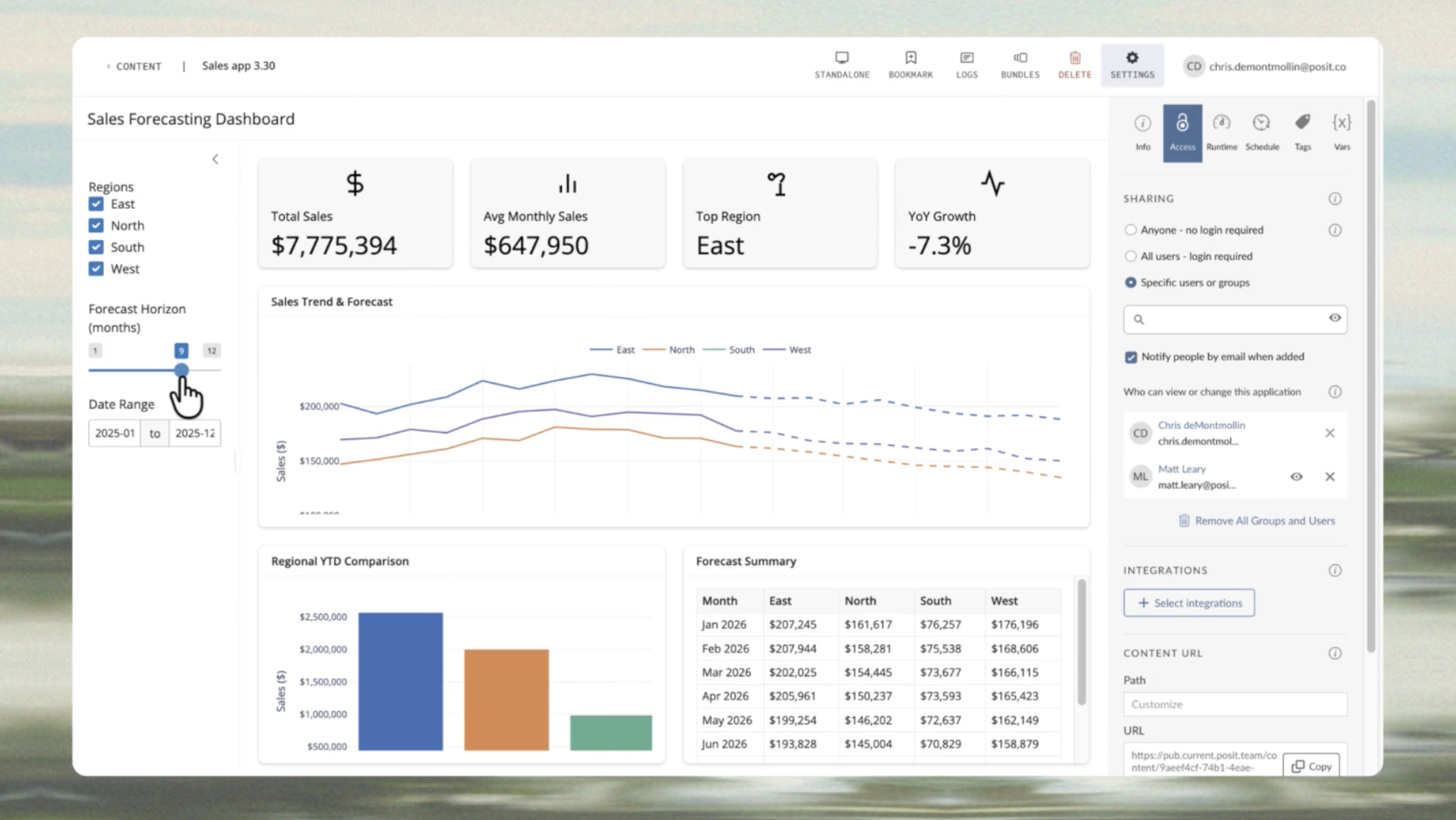
Task: Toggle the South region checkbox
Action: pos(96,247)
